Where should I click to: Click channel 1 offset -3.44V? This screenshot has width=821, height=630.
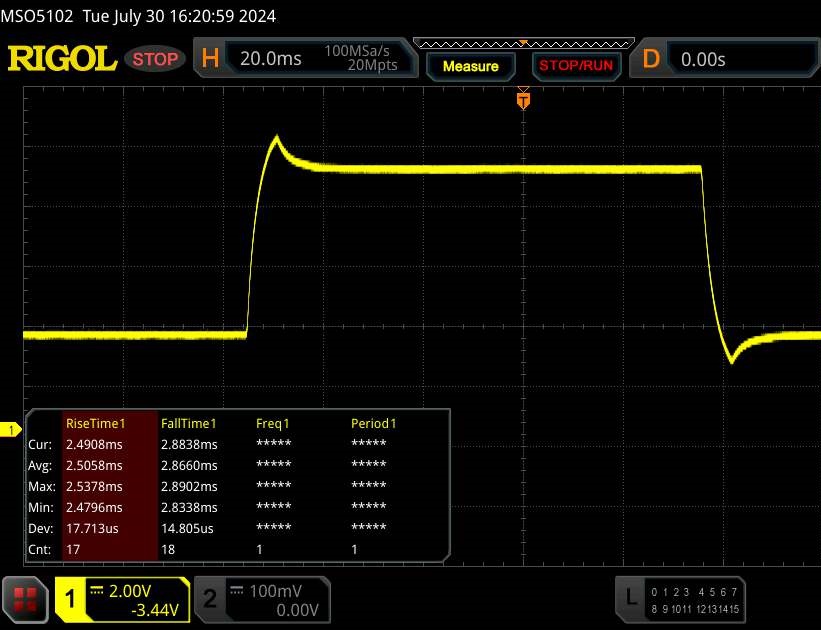[x=155, y=610]
